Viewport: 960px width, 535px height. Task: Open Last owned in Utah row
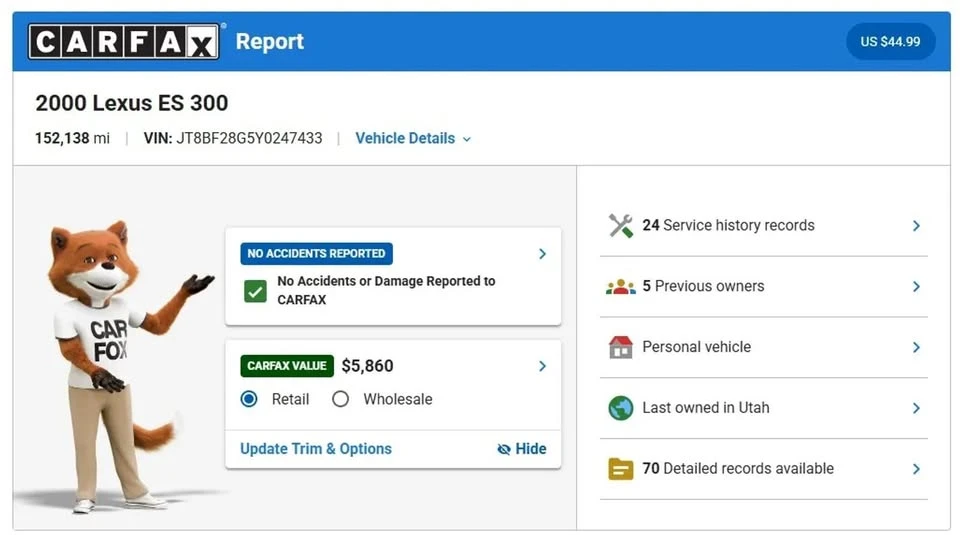click(x=763, y=408)
